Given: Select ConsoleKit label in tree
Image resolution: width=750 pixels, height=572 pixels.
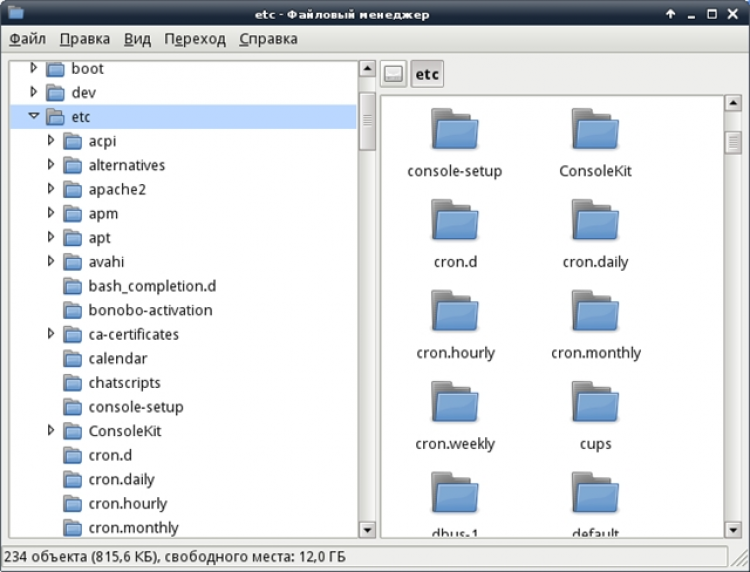Looking at the screenshot, I should pos(125,431).
